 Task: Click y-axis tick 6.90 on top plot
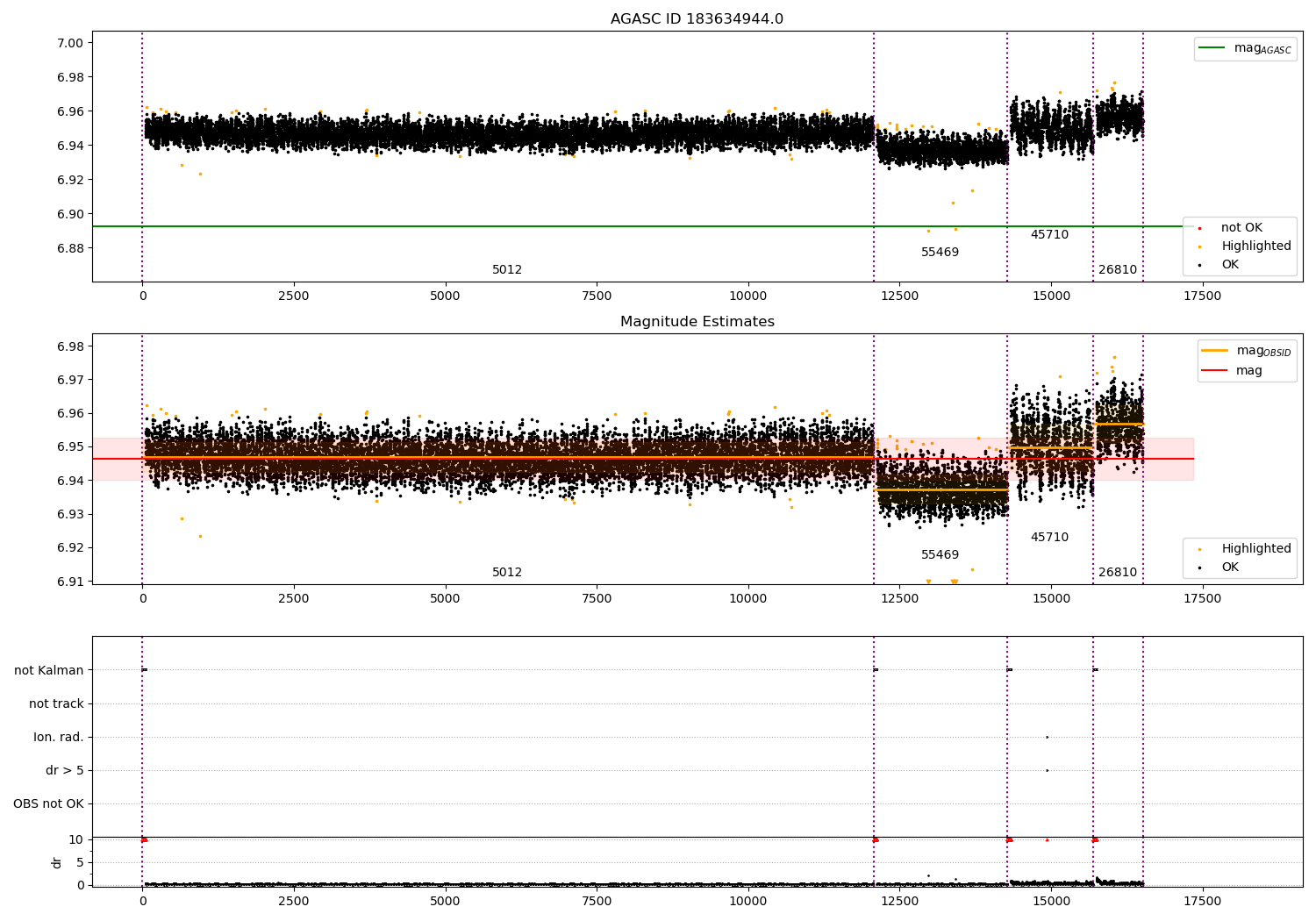tap(70, 214)
